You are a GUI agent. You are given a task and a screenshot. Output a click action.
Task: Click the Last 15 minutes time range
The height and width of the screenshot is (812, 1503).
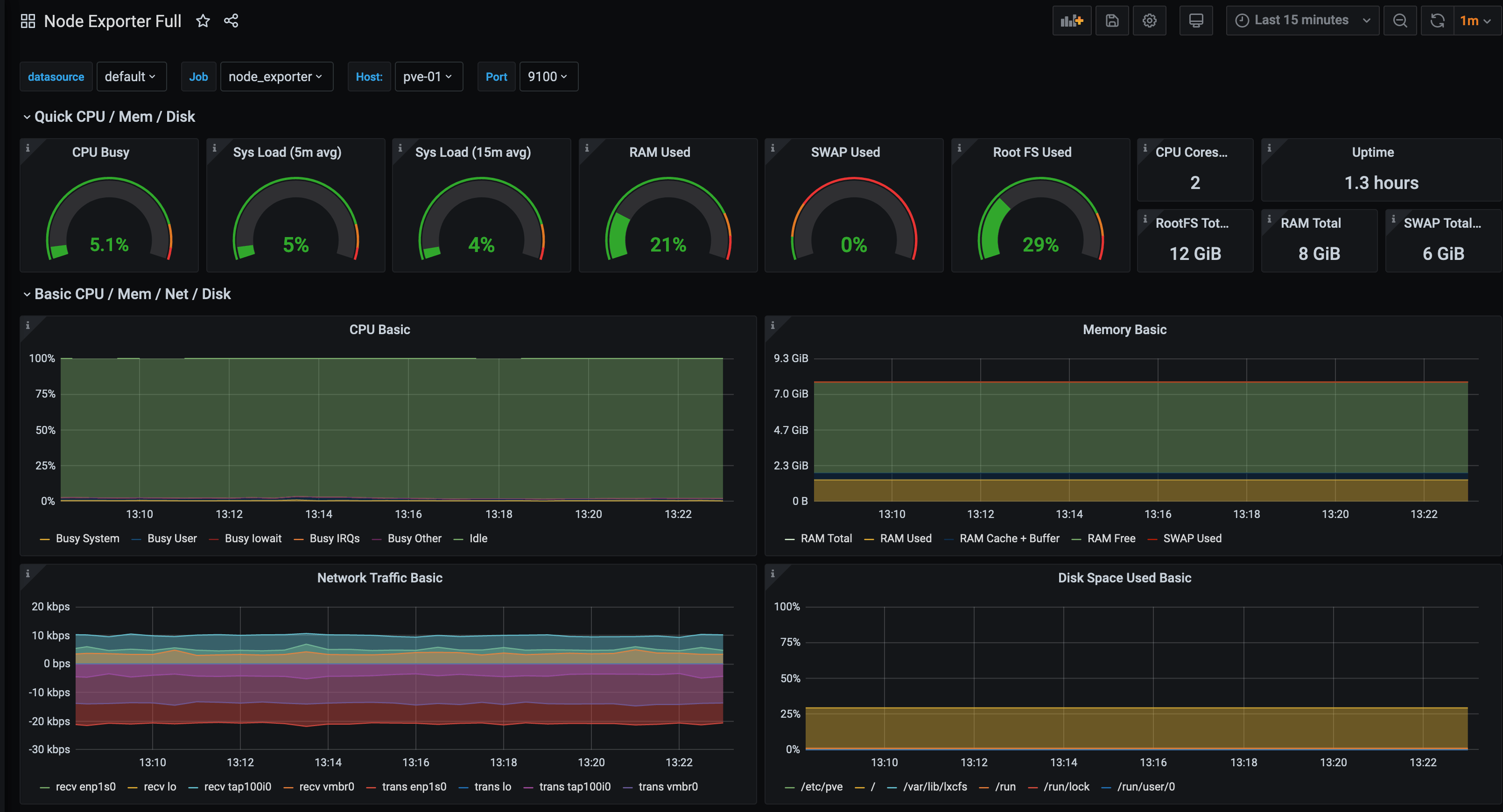point(1300,20)
